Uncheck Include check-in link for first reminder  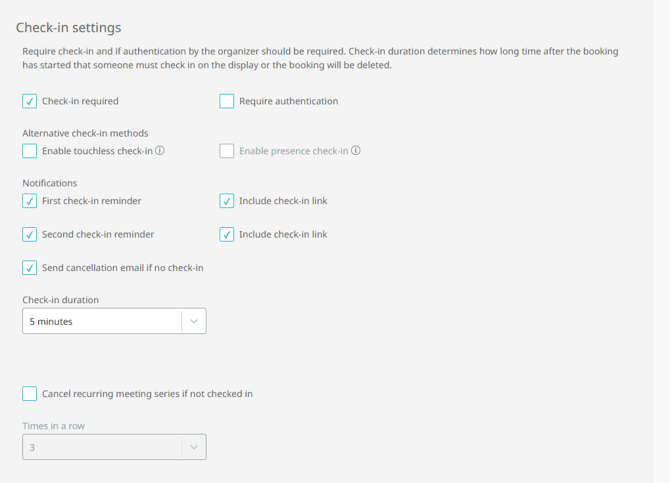pos(227,201)
